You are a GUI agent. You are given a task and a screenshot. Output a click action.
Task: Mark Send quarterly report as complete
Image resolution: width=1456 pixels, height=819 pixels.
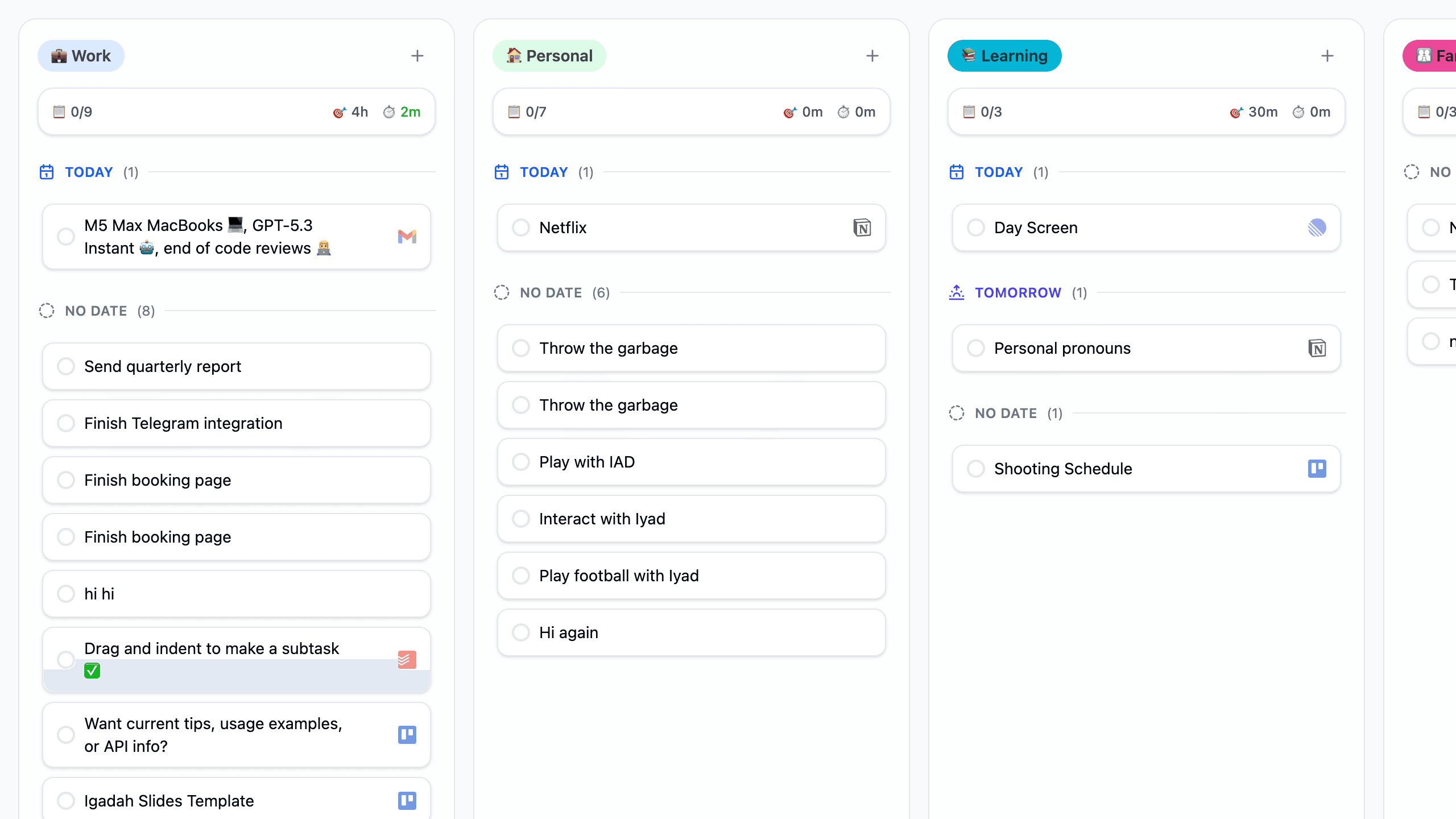pyautogui.click(x=66, y=366)
